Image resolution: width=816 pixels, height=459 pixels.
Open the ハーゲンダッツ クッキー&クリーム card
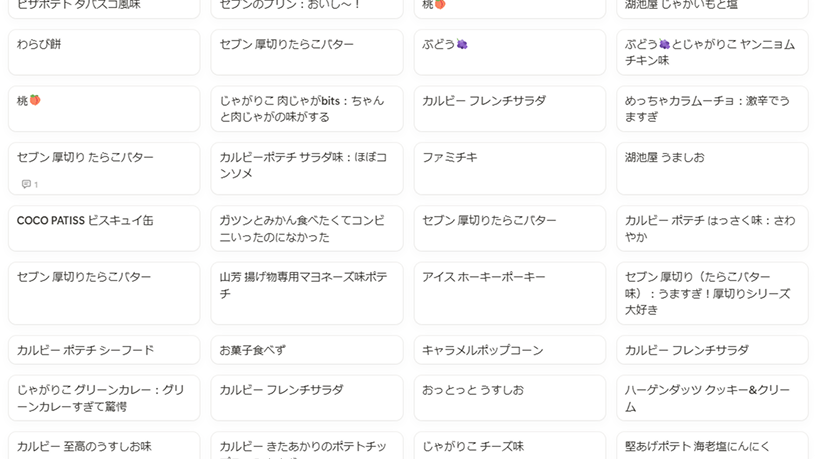coord(711,398)
